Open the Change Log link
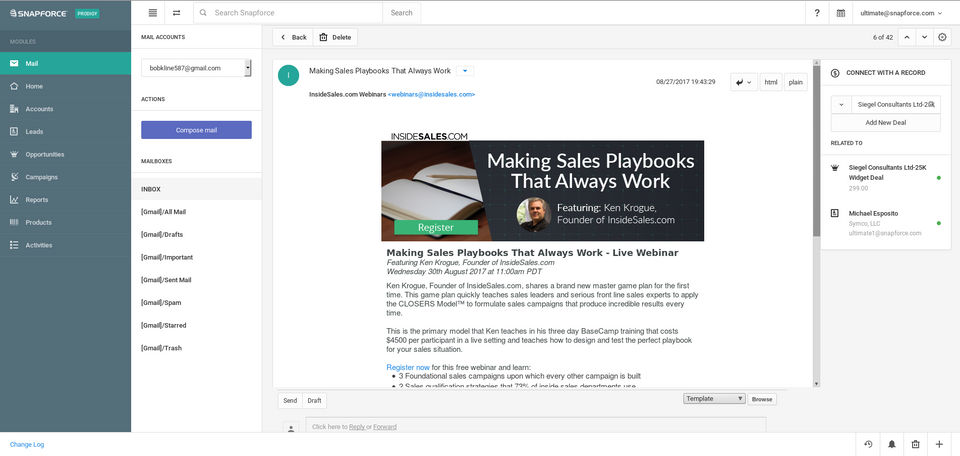This screenshot has height=456, width=960. click(27, 444)
